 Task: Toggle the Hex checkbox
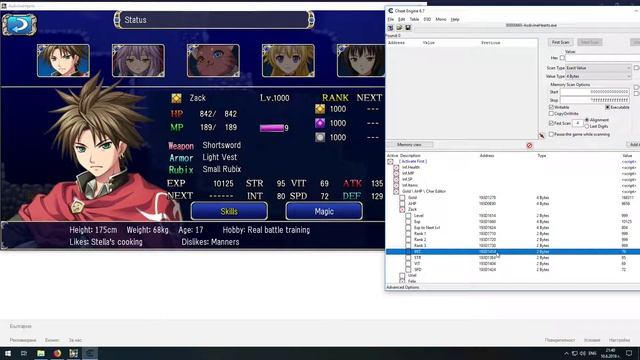click(562, 58)
